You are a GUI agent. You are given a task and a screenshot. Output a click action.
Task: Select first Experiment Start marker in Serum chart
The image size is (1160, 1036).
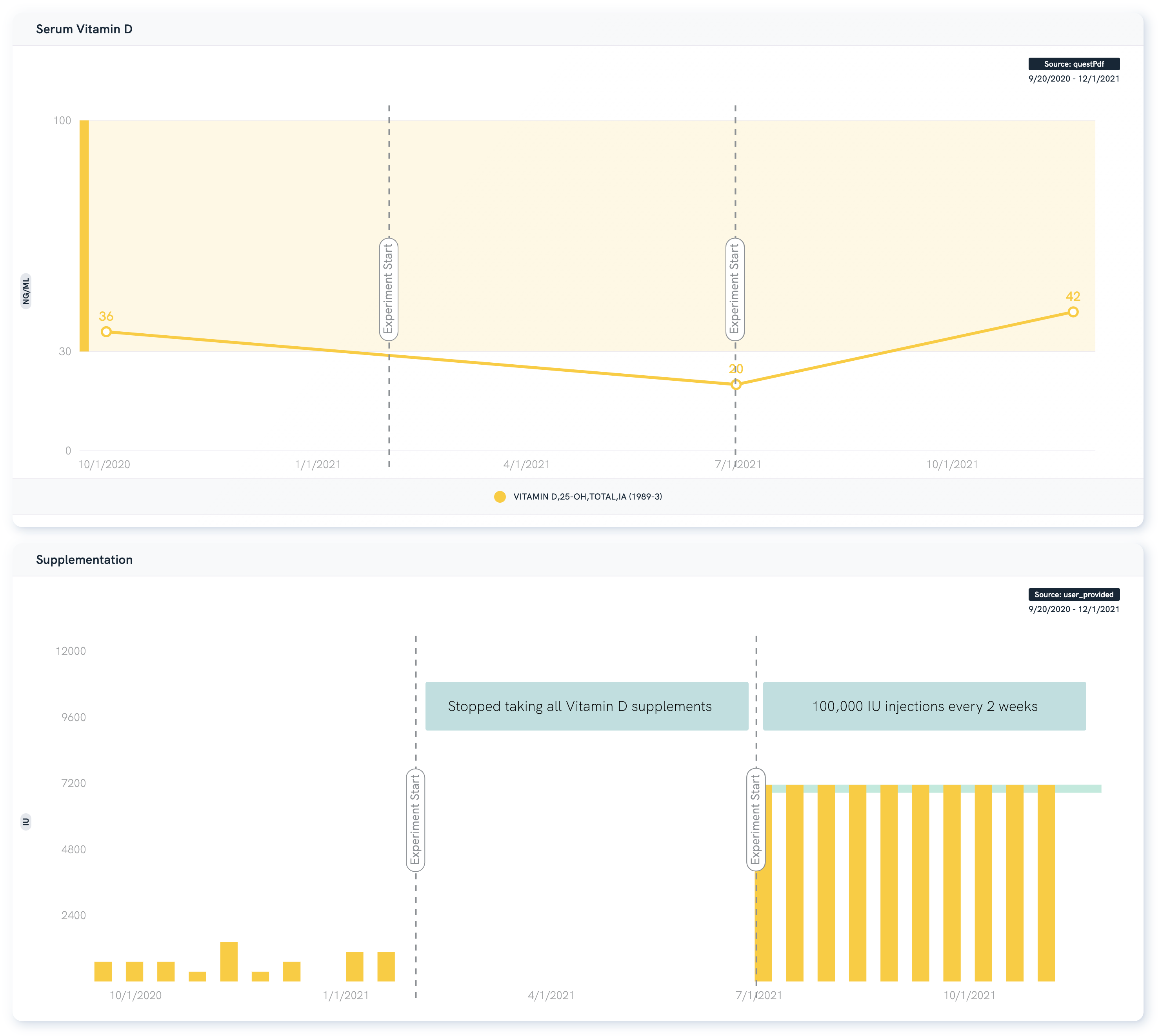coord(389,289)
